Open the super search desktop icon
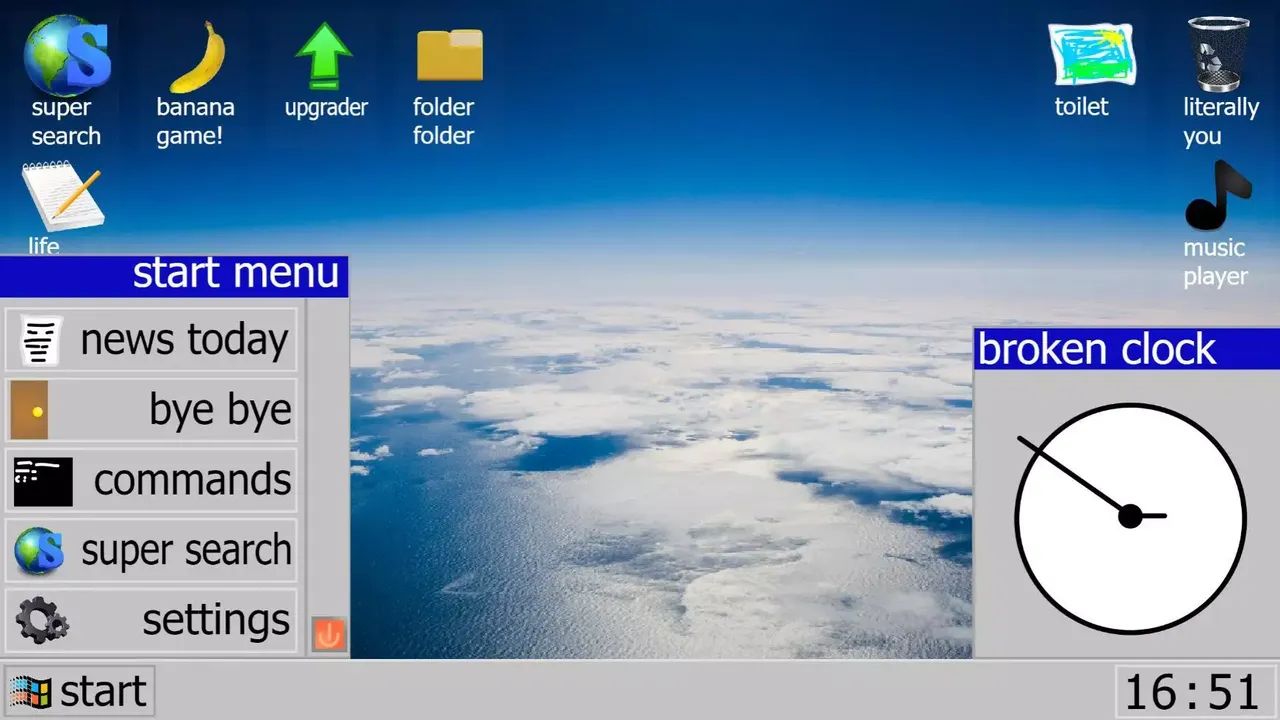 pos(66,56)
